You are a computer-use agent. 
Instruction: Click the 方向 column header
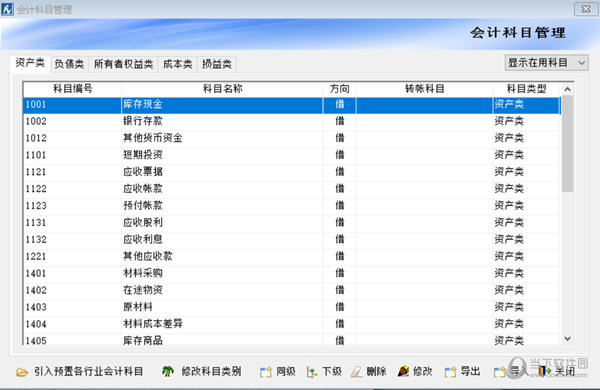340,89
